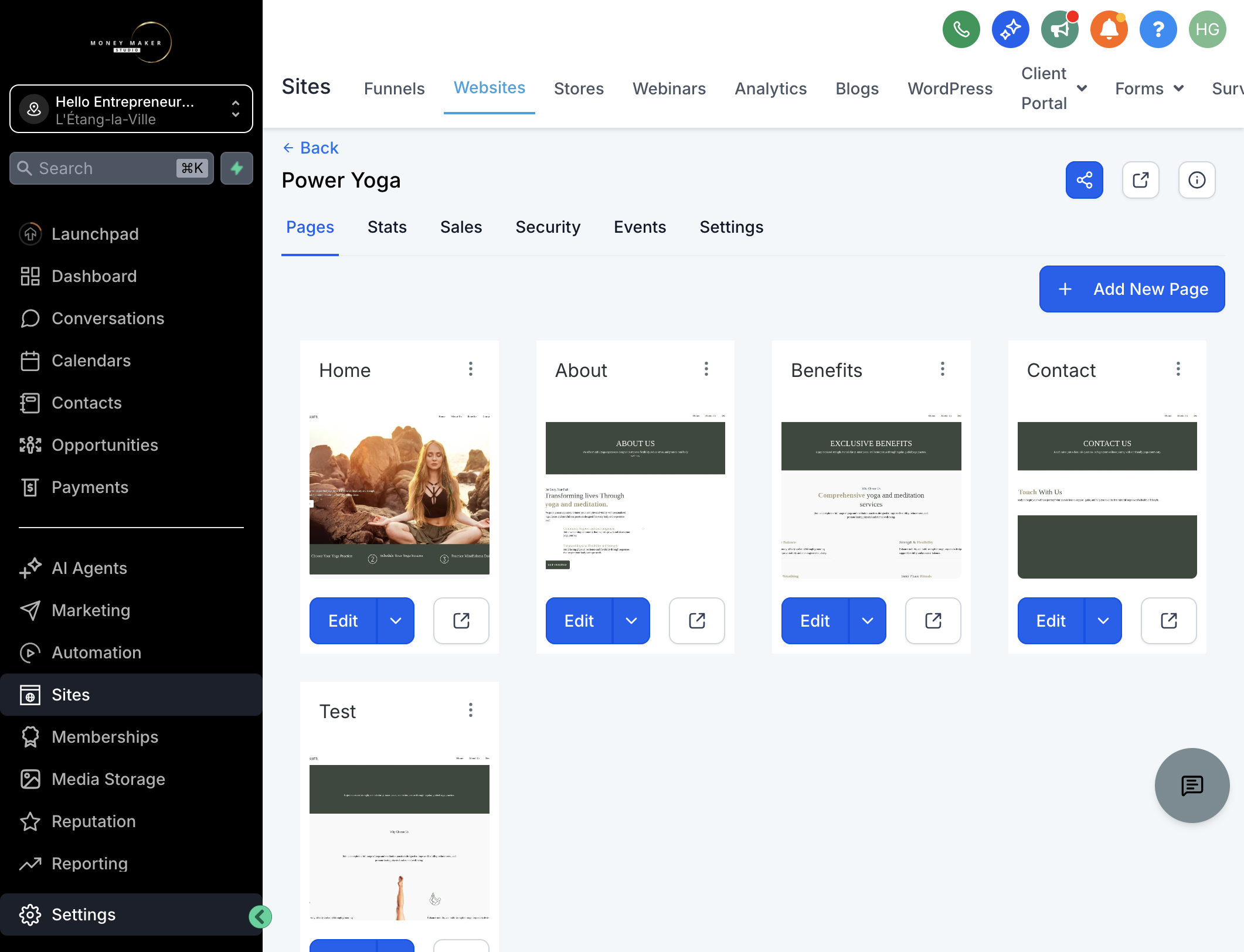Click Edit on the Home page card
The image size is (1244, 952).
(x=343, y=621)
